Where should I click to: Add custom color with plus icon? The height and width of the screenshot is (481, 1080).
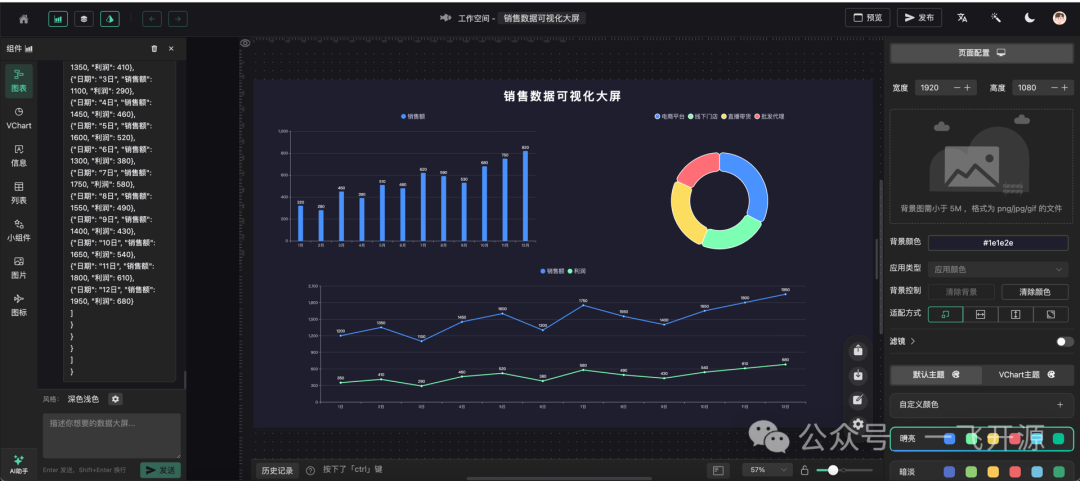pyautogui.click(x=1060, y=405)
